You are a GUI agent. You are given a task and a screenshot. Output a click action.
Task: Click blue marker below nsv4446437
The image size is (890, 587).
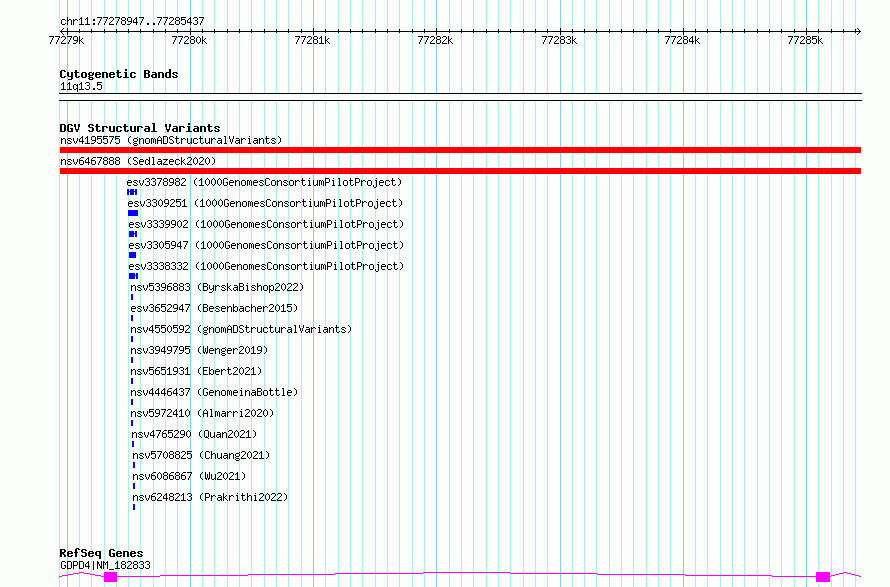132,402
